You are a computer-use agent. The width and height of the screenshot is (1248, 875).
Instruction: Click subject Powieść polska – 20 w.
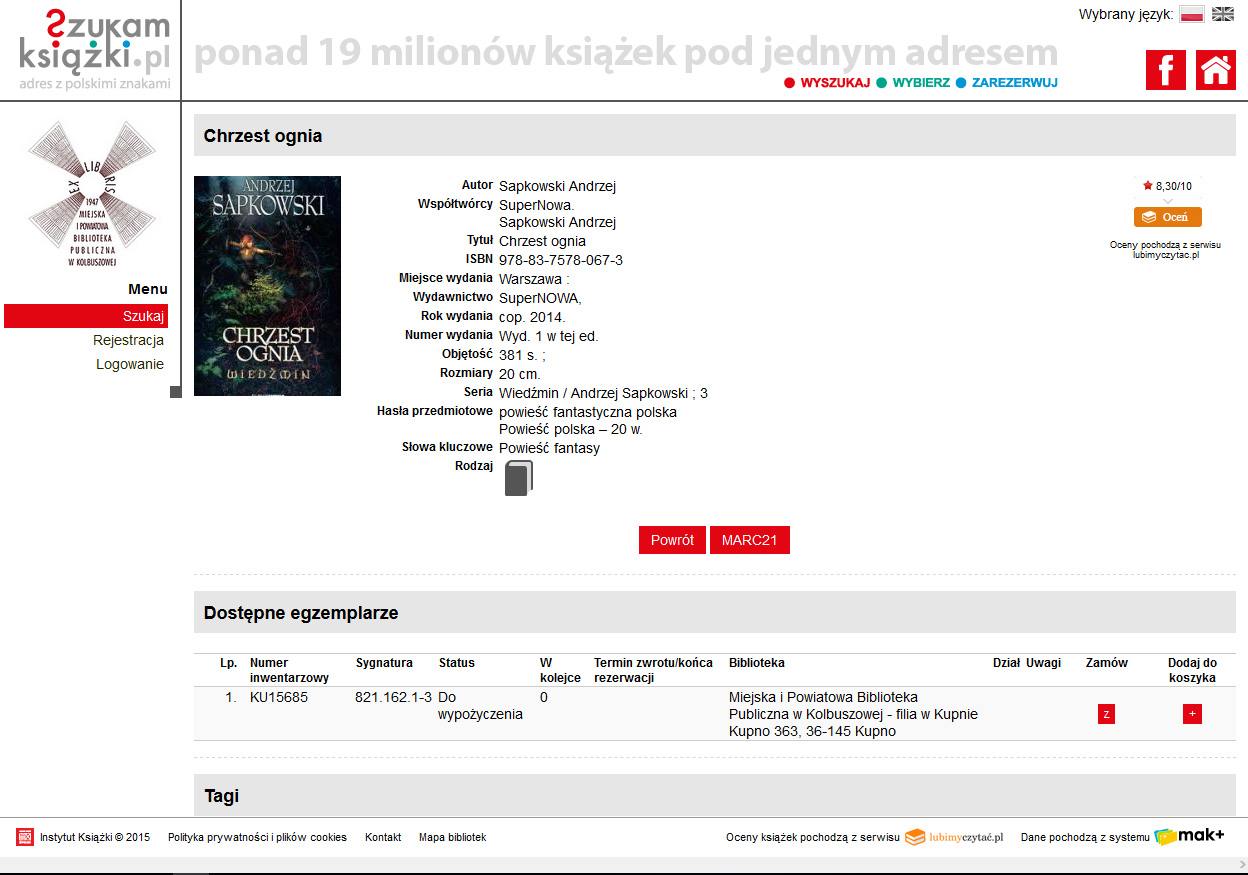coord(571,429)
